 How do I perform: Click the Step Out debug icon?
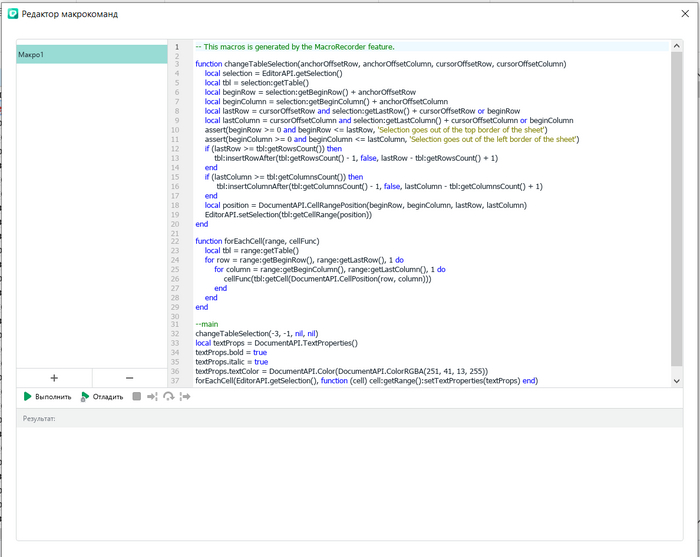[186, 397]
